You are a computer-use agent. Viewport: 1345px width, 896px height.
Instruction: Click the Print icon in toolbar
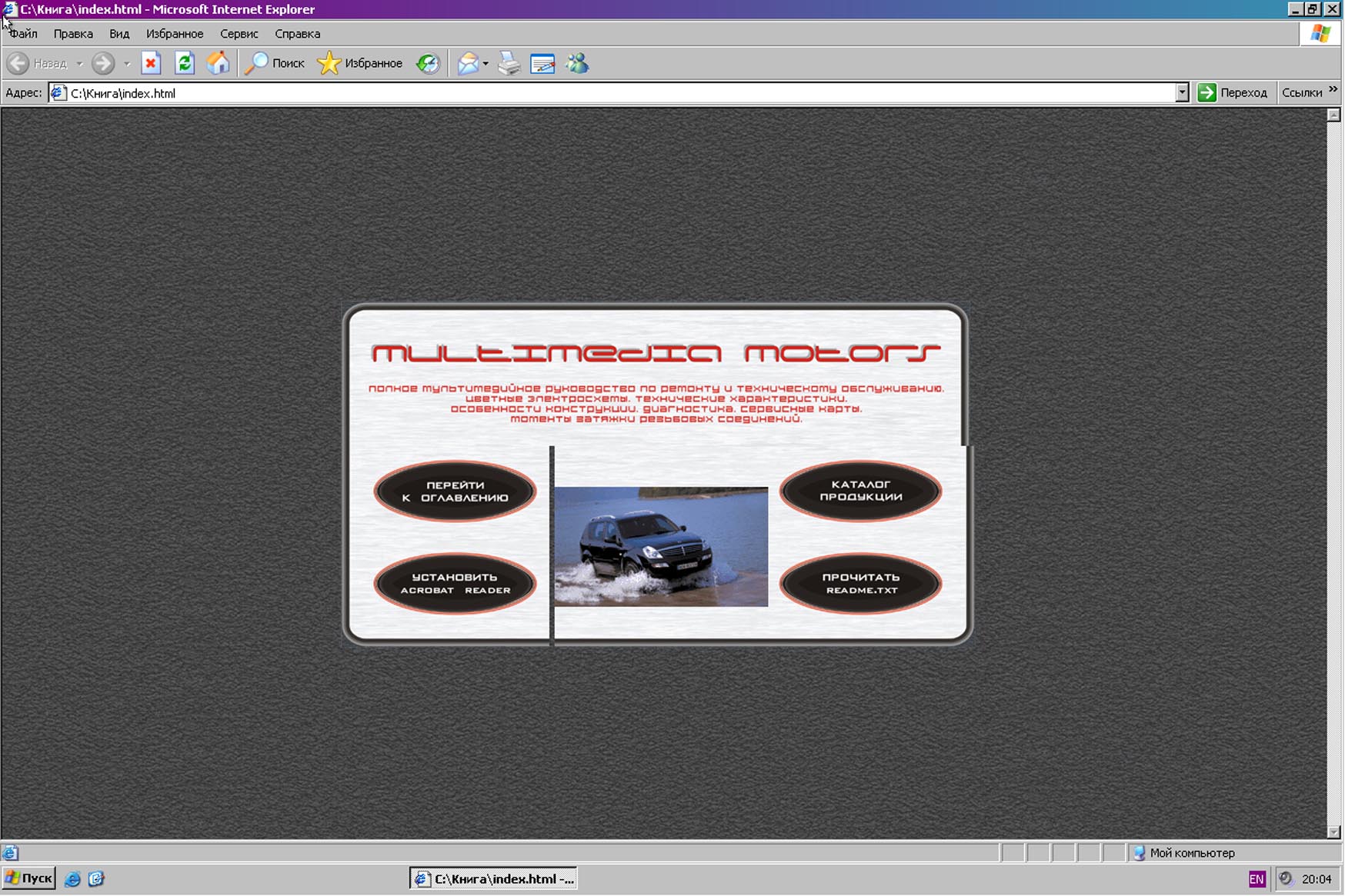coord(509,63)
